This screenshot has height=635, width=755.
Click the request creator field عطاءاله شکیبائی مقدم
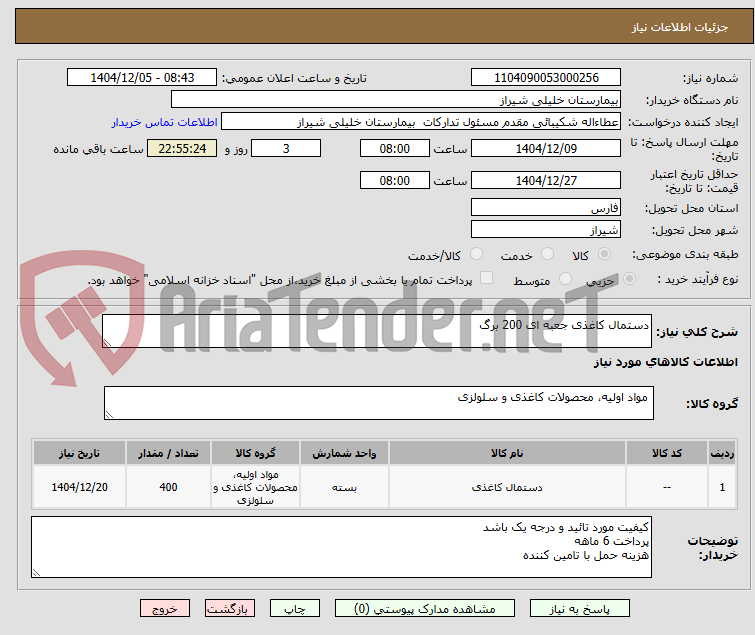click(421, 122)
